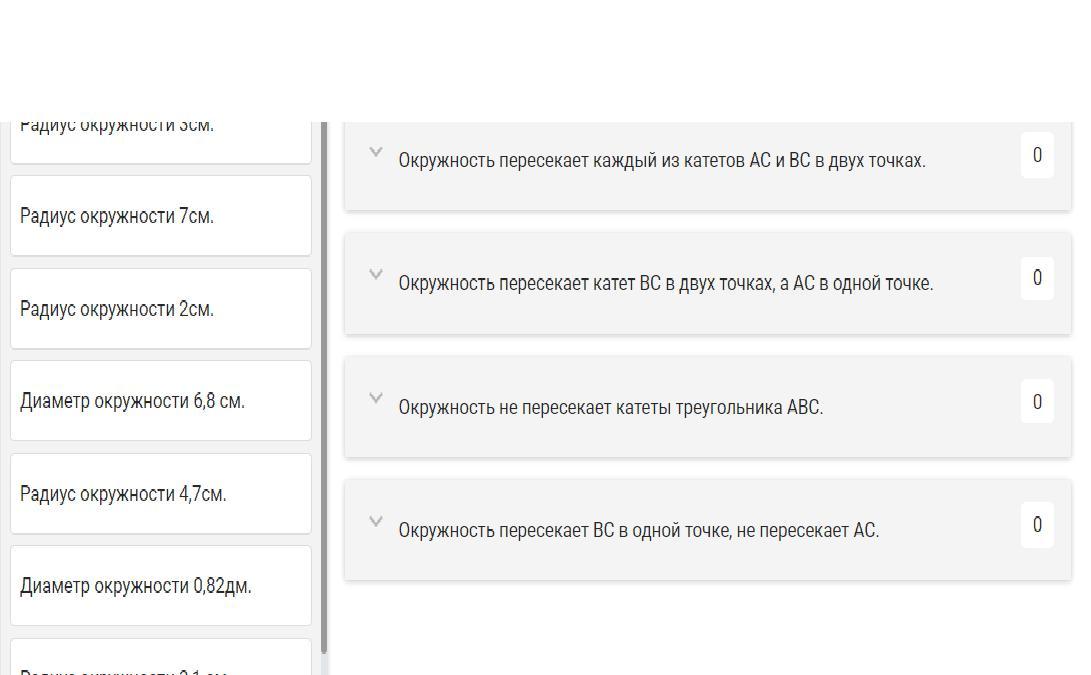Image resolution: width=1091 pixels, height=675 pixels.
Task: Select the 'Радиус окружности 2см.' card
Action: 161,309
